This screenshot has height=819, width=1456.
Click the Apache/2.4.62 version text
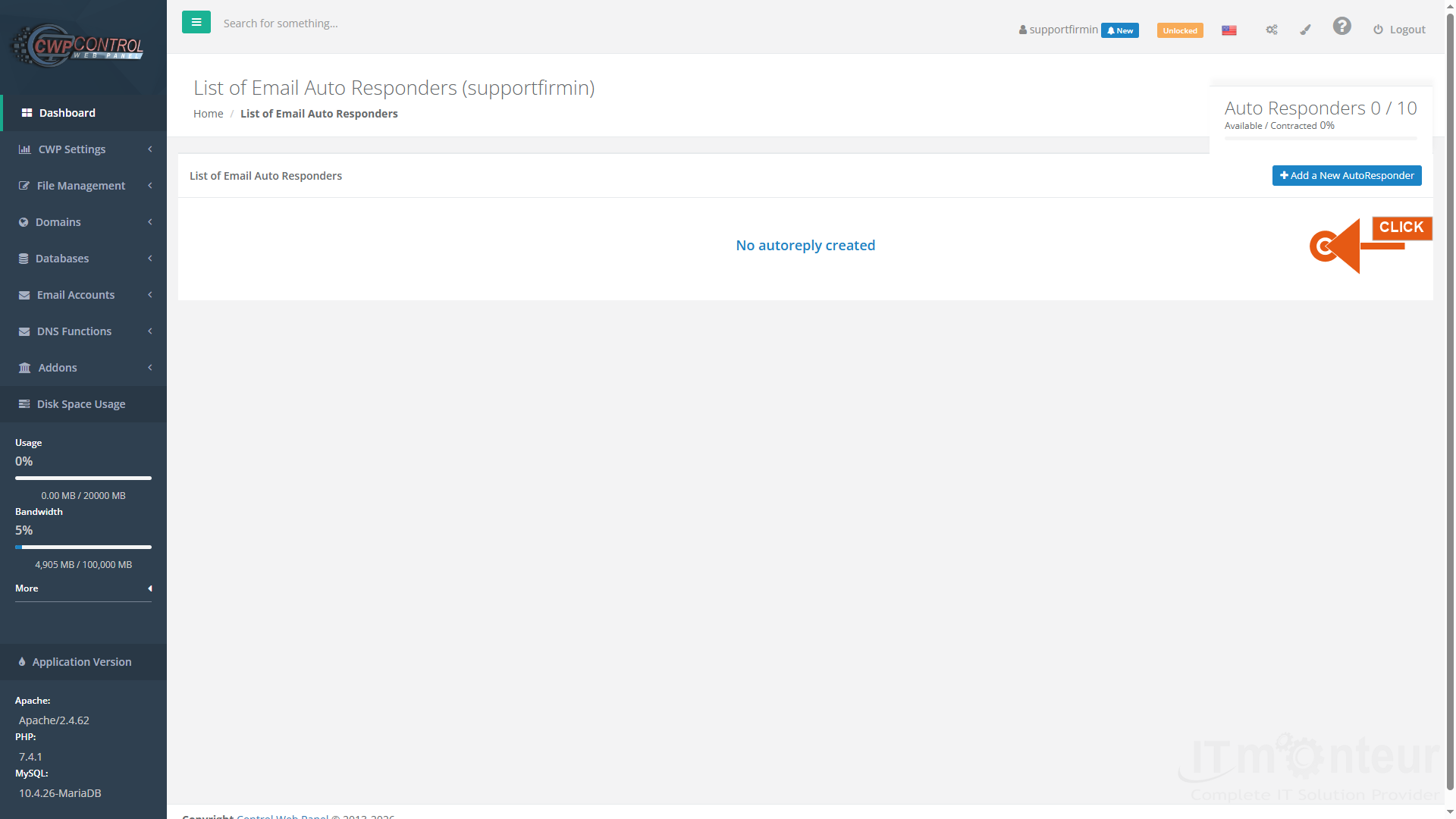54,720
